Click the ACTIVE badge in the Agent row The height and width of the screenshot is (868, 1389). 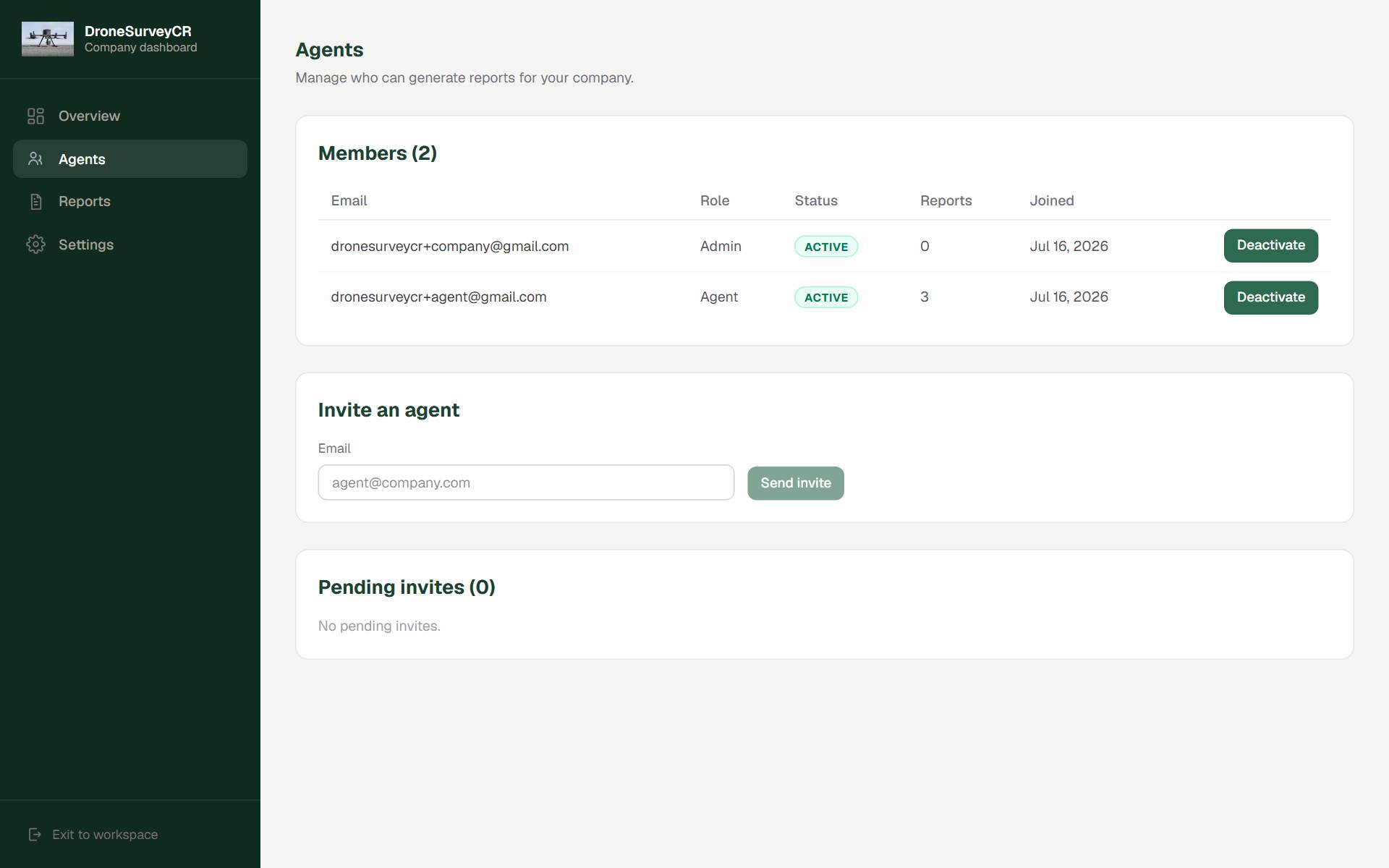click(826, 297)
